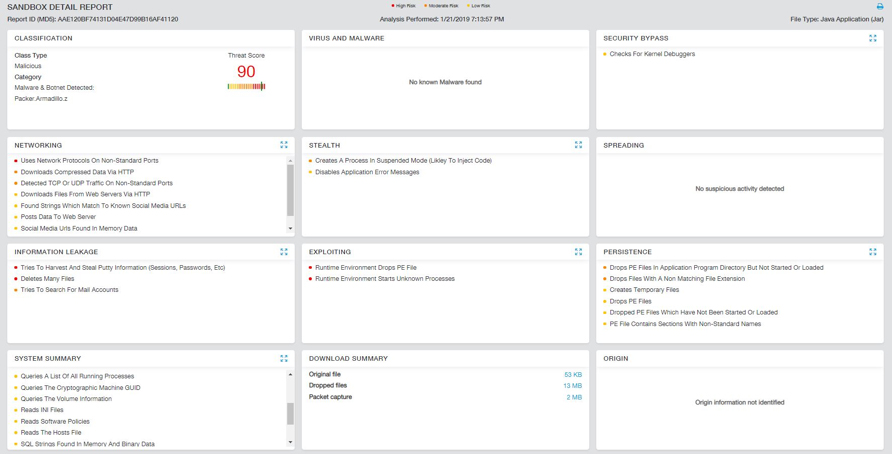Click the 13 MB dropped files link

pos(572,386)
